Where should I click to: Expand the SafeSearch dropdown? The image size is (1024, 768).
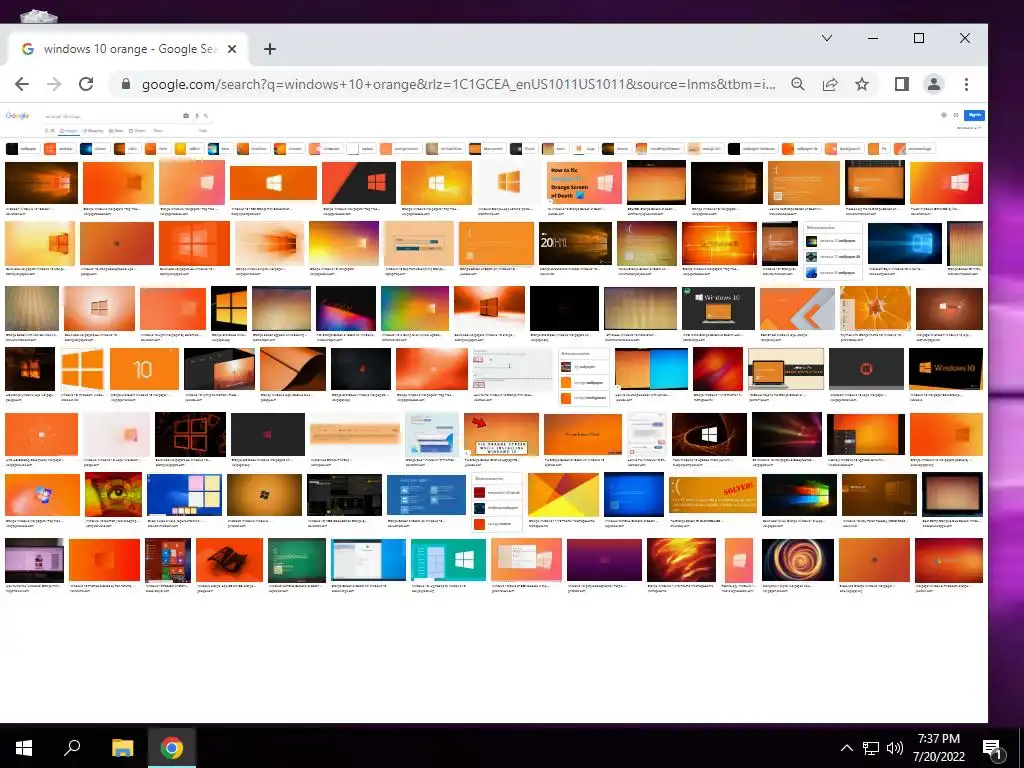[969, 128]
